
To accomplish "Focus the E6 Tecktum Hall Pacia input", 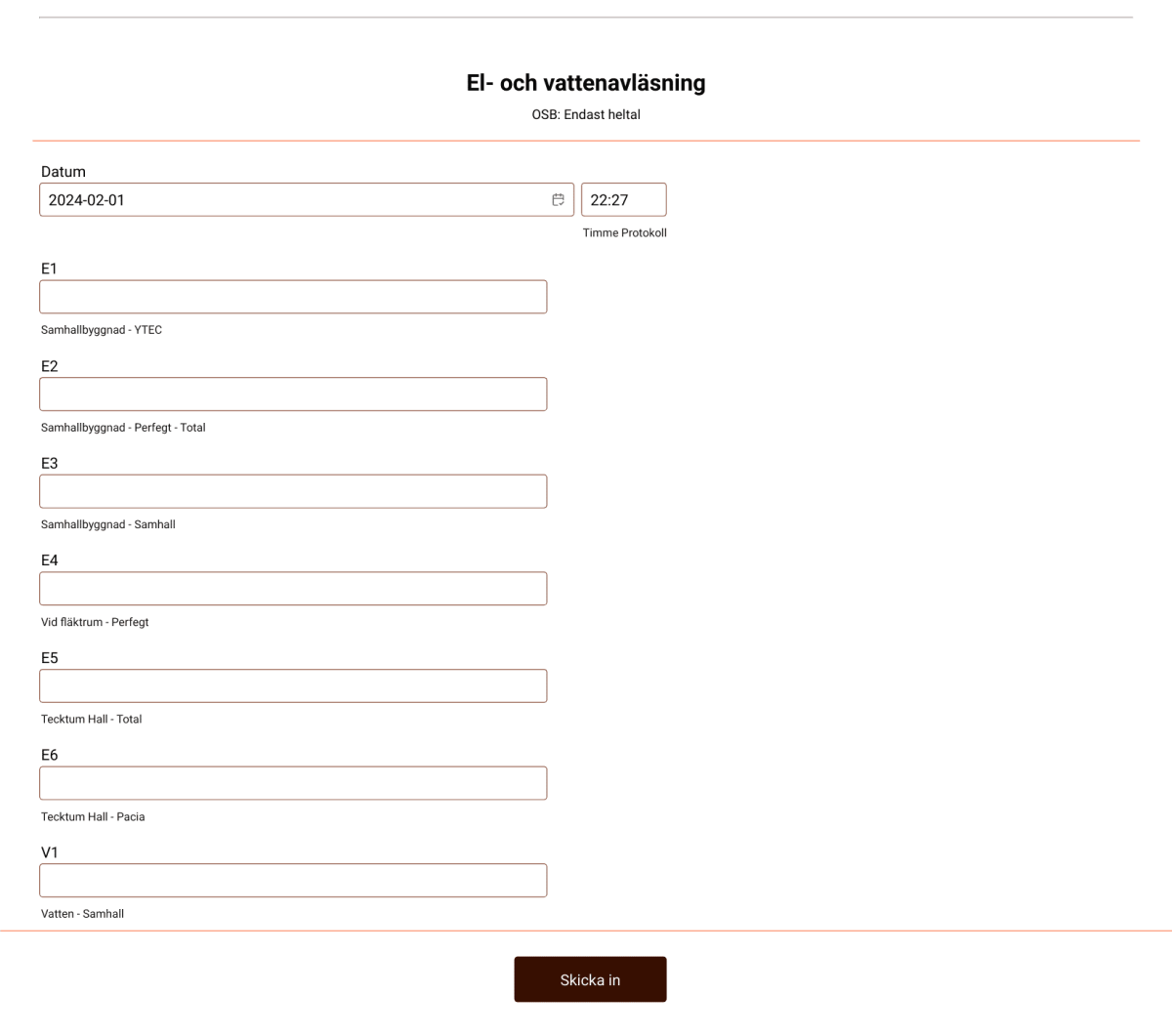I will pos(293,782).
